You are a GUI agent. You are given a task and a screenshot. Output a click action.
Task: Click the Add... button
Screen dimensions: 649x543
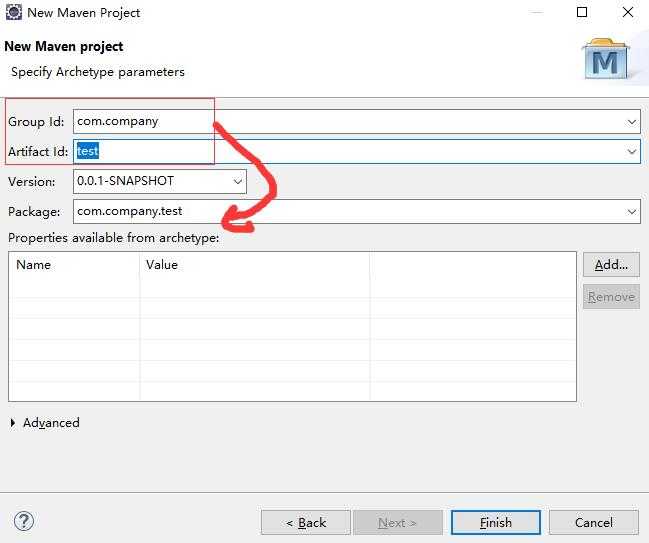tap(611, 264)
